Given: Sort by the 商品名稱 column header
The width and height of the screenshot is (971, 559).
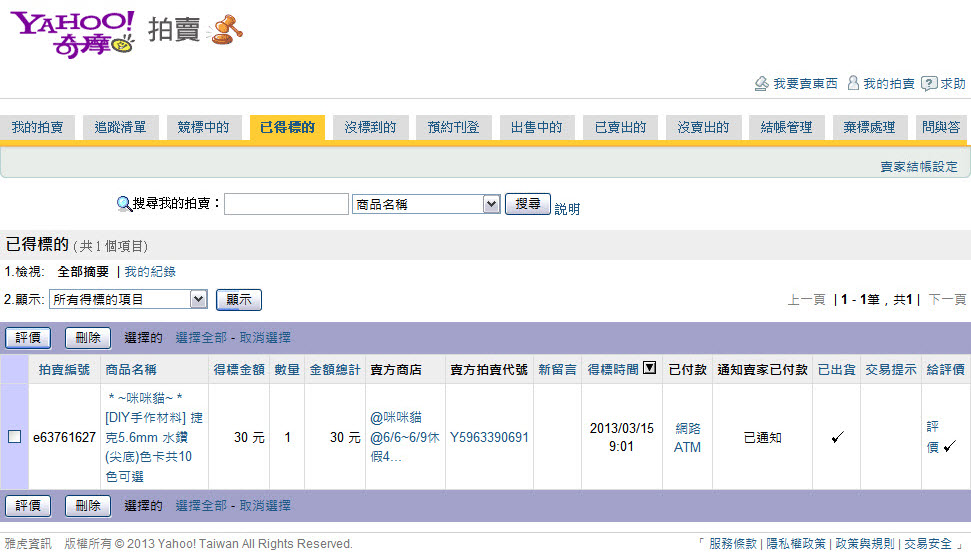Looking at the screenshot, I should [x=131, y=370].
